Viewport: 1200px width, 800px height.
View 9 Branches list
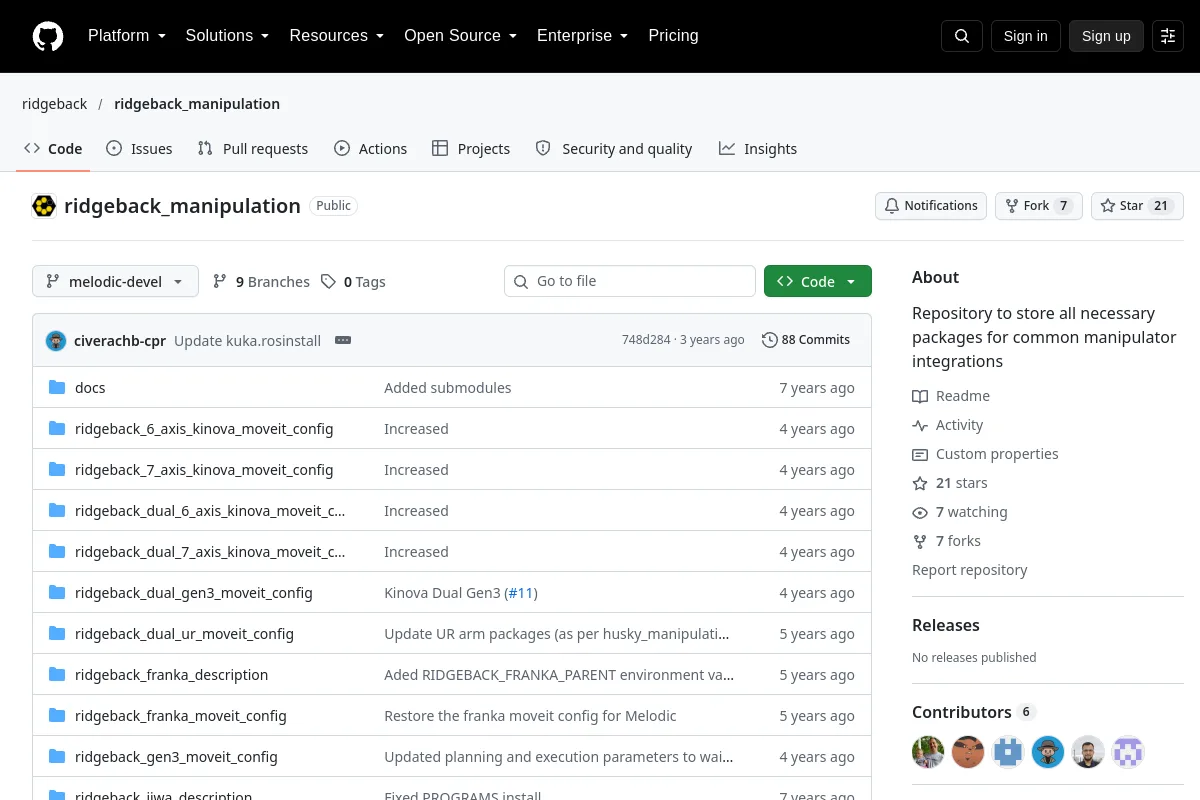[x=261, y=282]
